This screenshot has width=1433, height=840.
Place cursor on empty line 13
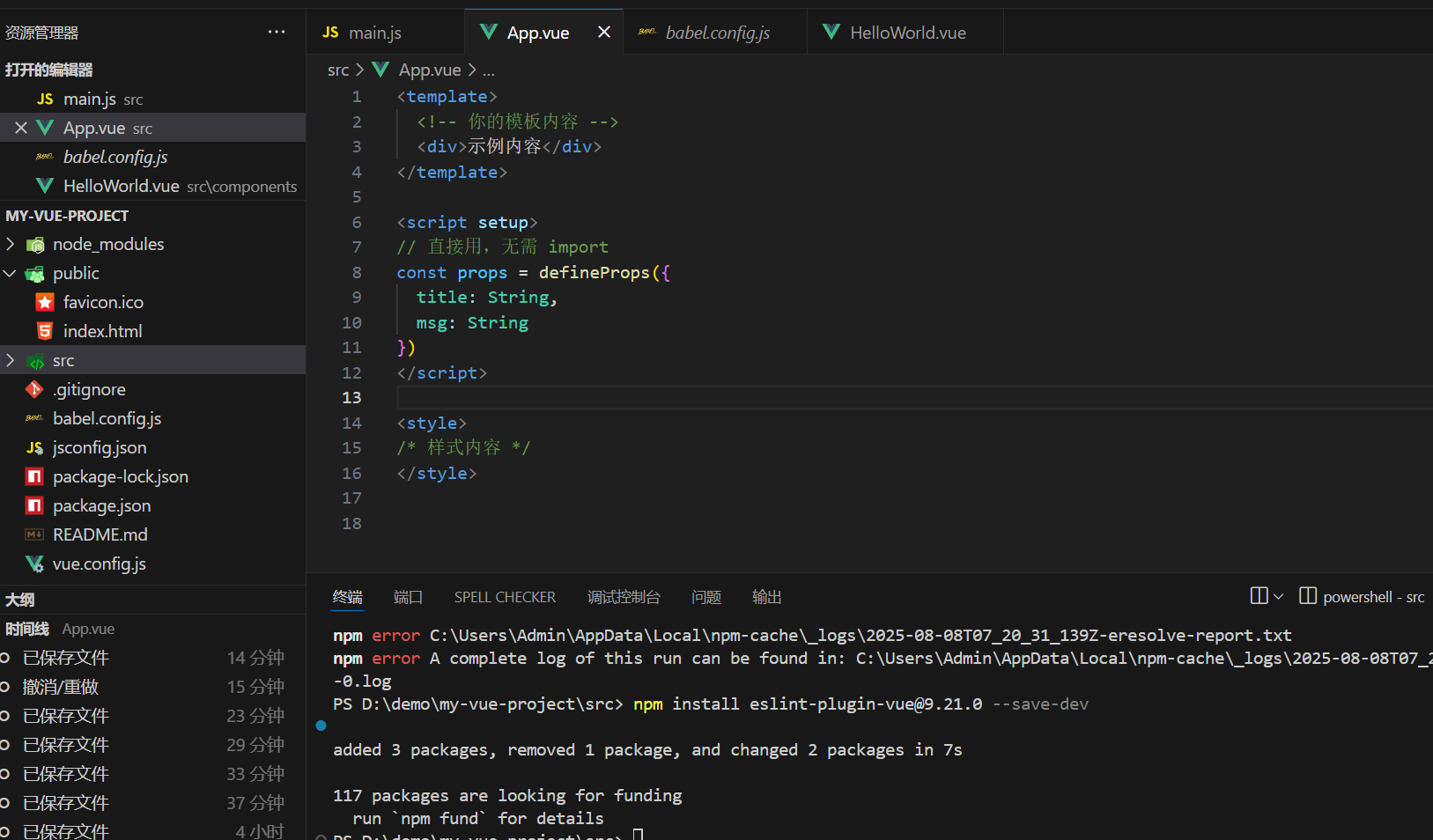point(914,398)
